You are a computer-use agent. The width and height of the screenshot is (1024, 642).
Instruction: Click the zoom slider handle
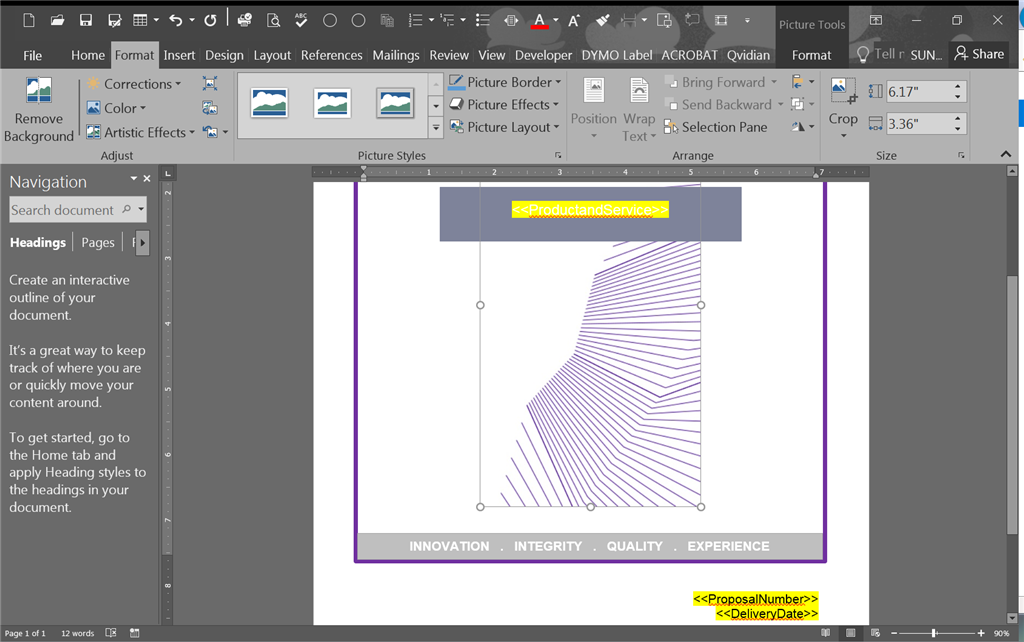point(934,633)
